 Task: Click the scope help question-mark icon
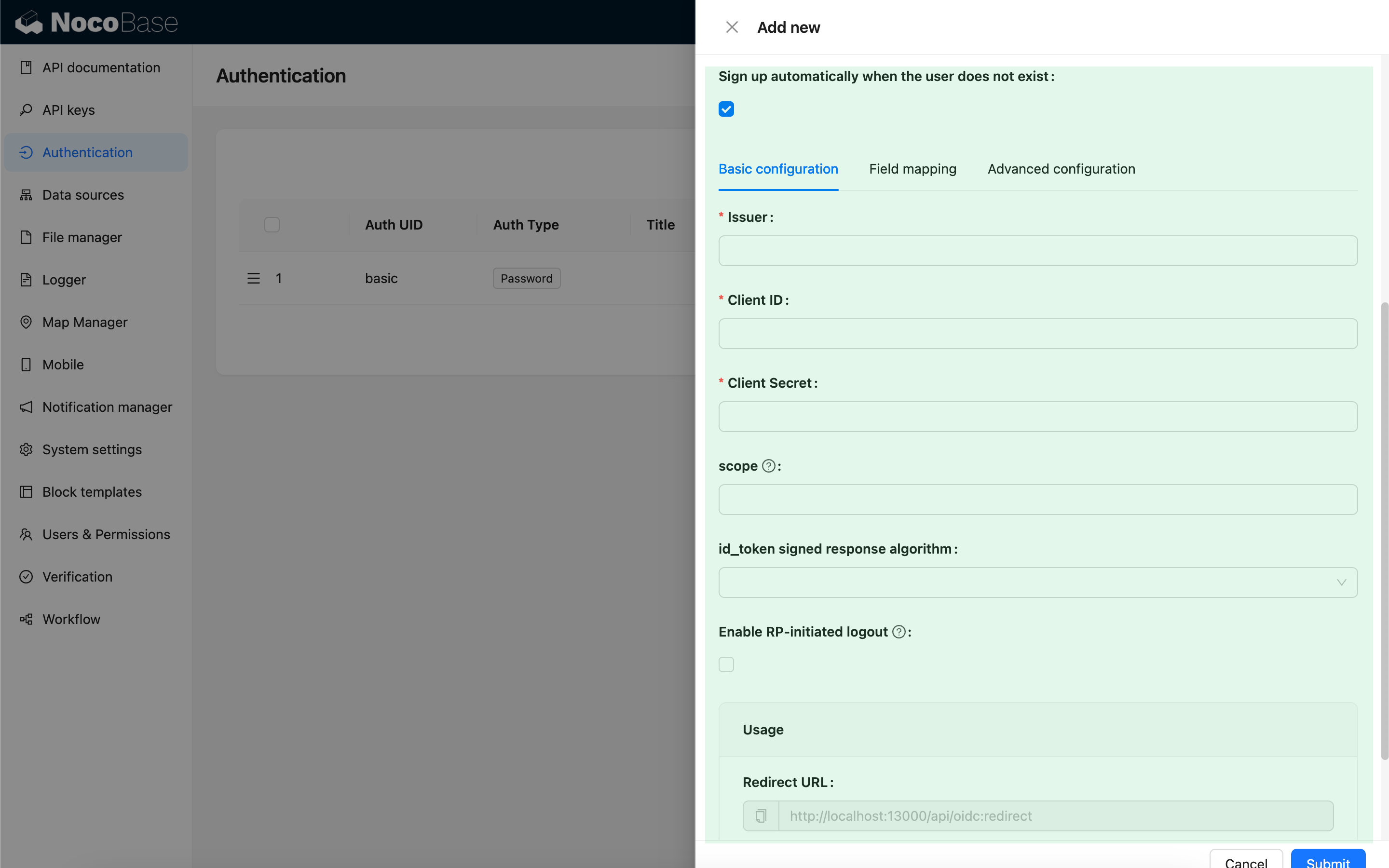point(769,465)
